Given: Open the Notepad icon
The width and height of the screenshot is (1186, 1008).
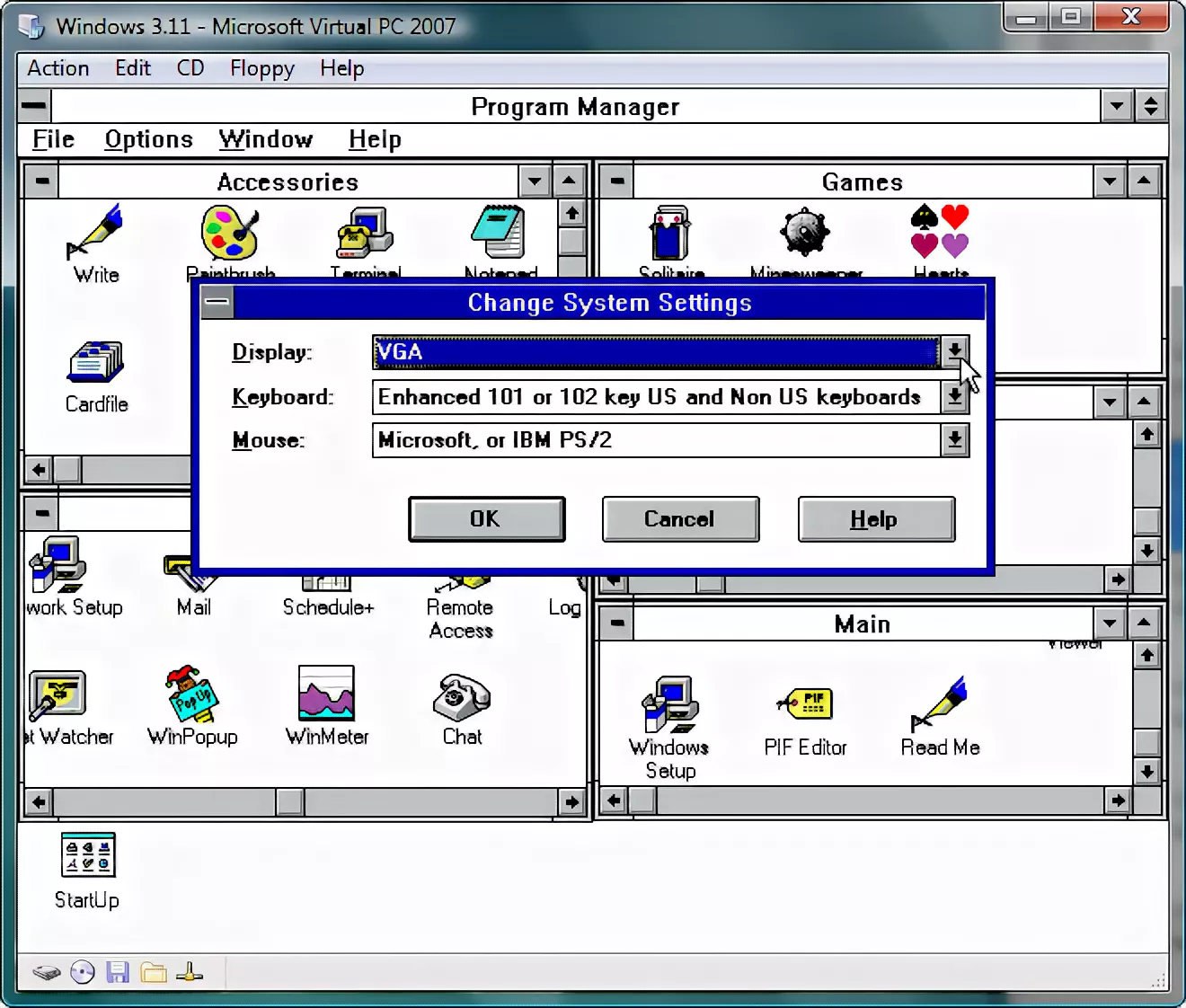Looking at the screenshot, I should 500,232.
